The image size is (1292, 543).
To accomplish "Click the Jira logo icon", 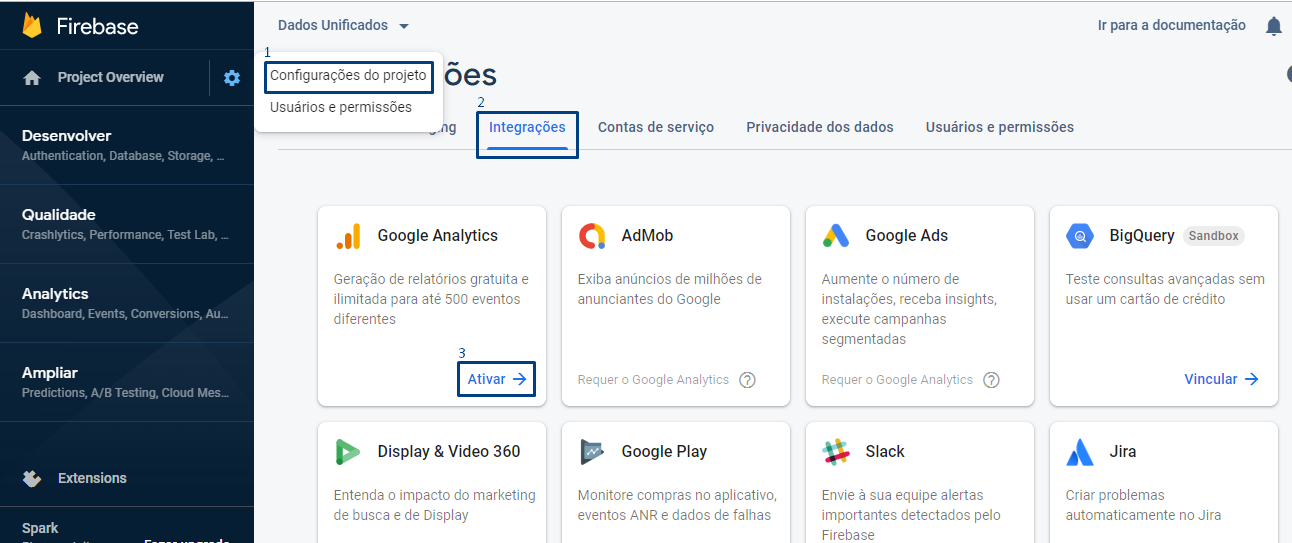I will [1080, 452].
